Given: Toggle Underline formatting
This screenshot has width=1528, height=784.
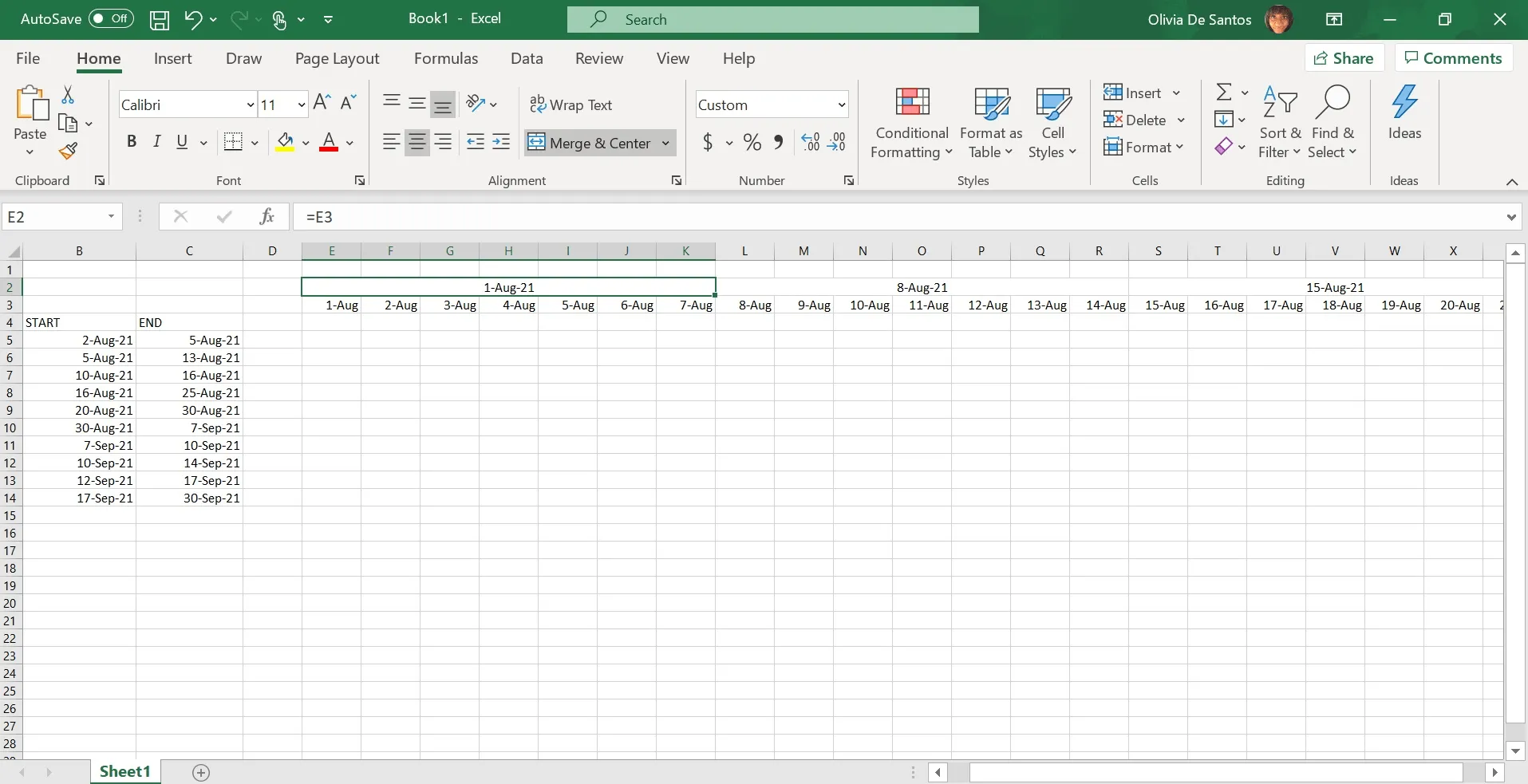Looking at the screenshot, I should [x=181, y=141].
